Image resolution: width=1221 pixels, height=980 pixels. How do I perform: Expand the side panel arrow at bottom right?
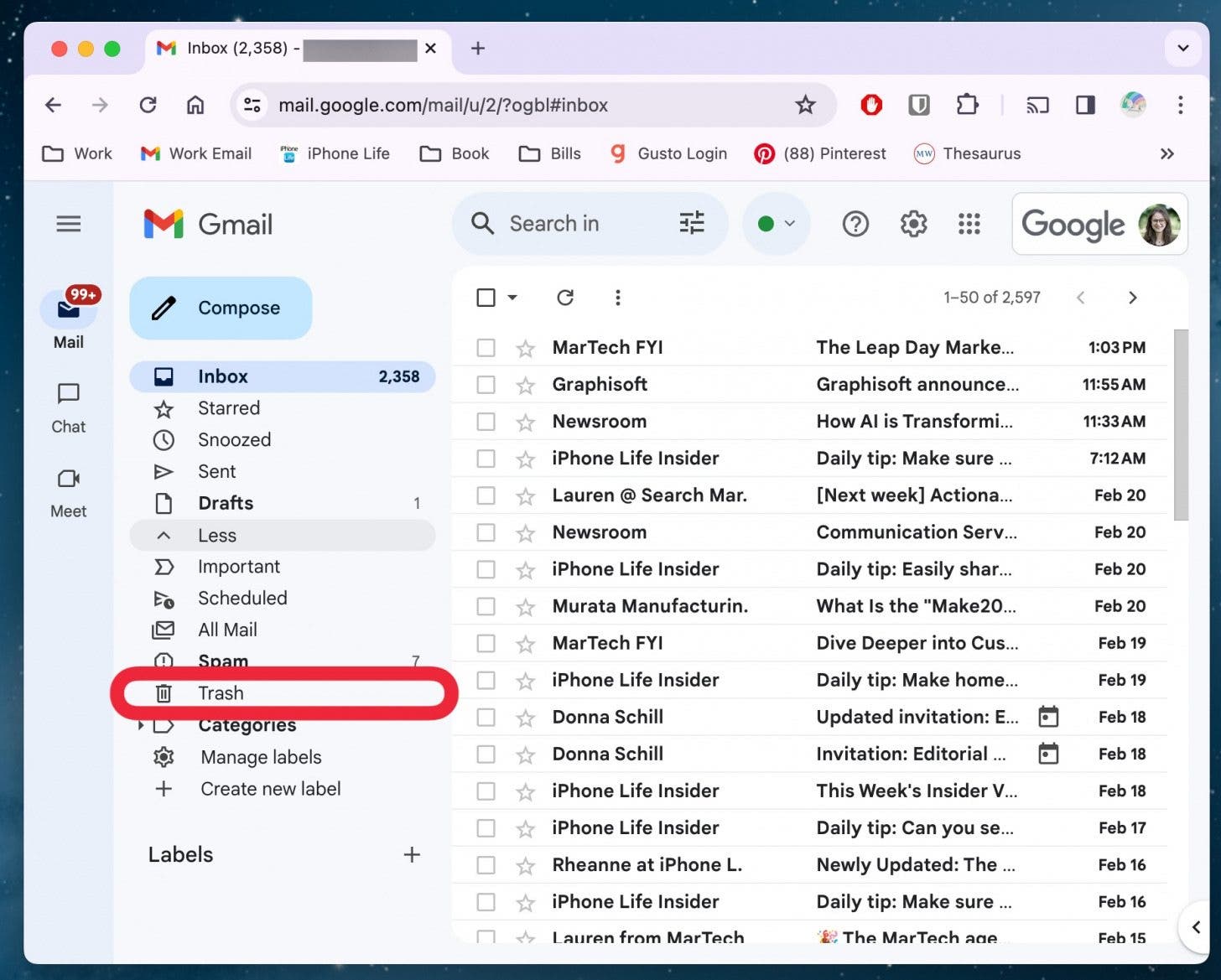coord(1196,927)
